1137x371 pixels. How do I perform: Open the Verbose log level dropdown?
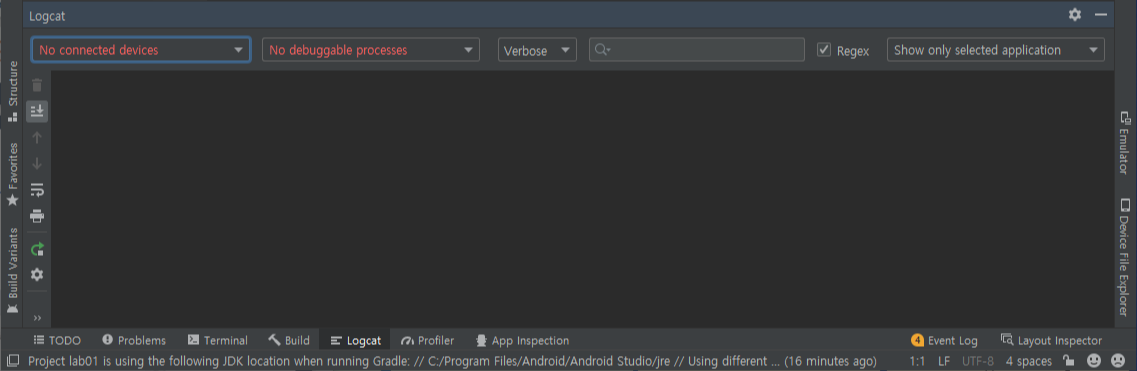click(537, 49)
